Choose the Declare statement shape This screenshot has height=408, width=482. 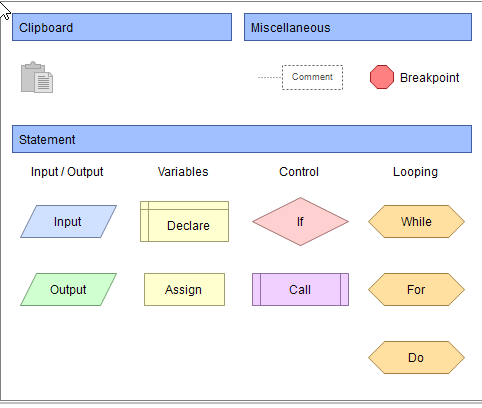click(x=184, y=221)
